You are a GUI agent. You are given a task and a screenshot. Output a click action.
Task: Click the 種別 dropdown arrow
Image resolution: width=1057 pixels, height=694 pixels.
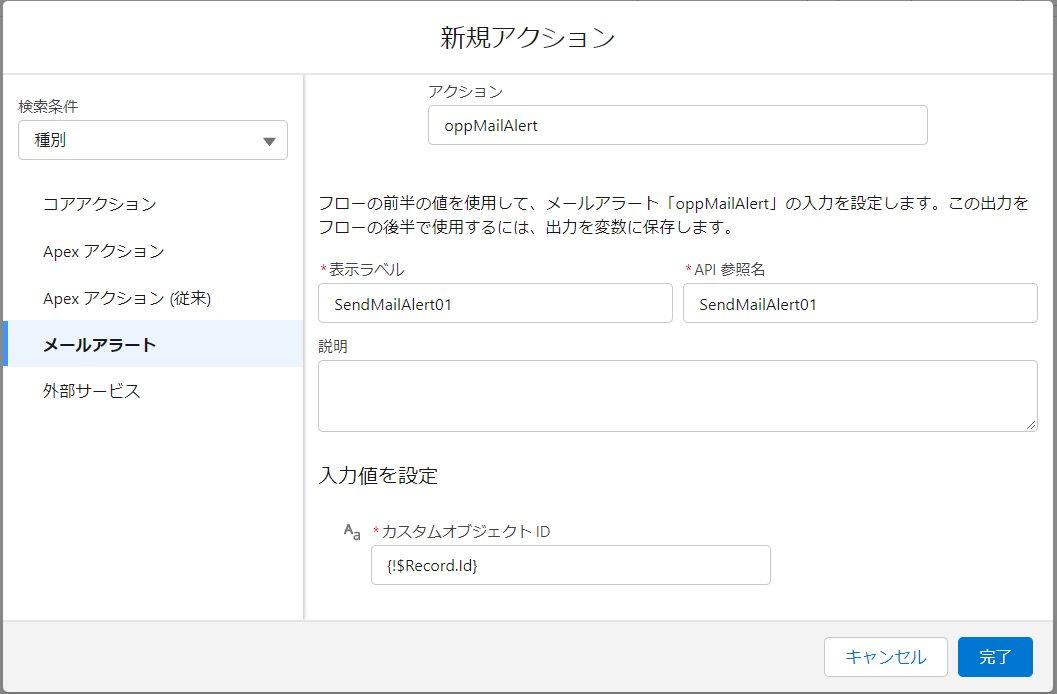pyautogui.click(x=269, y=141)
